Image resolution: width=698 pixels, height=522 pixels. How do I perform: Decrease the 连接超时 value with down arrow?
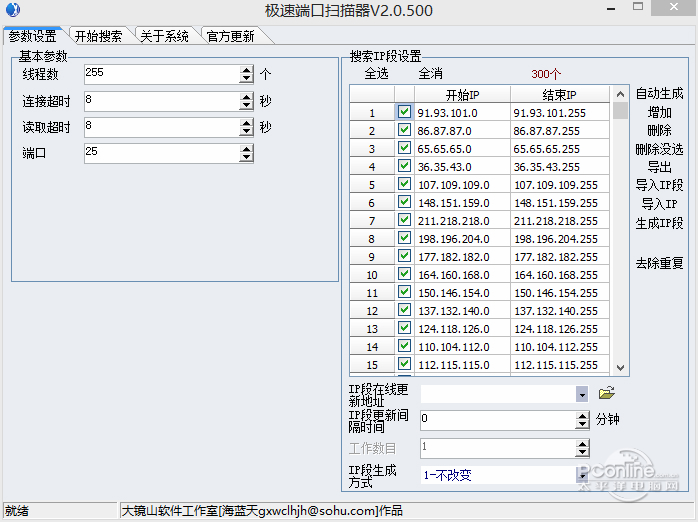(x=246, y=105)
